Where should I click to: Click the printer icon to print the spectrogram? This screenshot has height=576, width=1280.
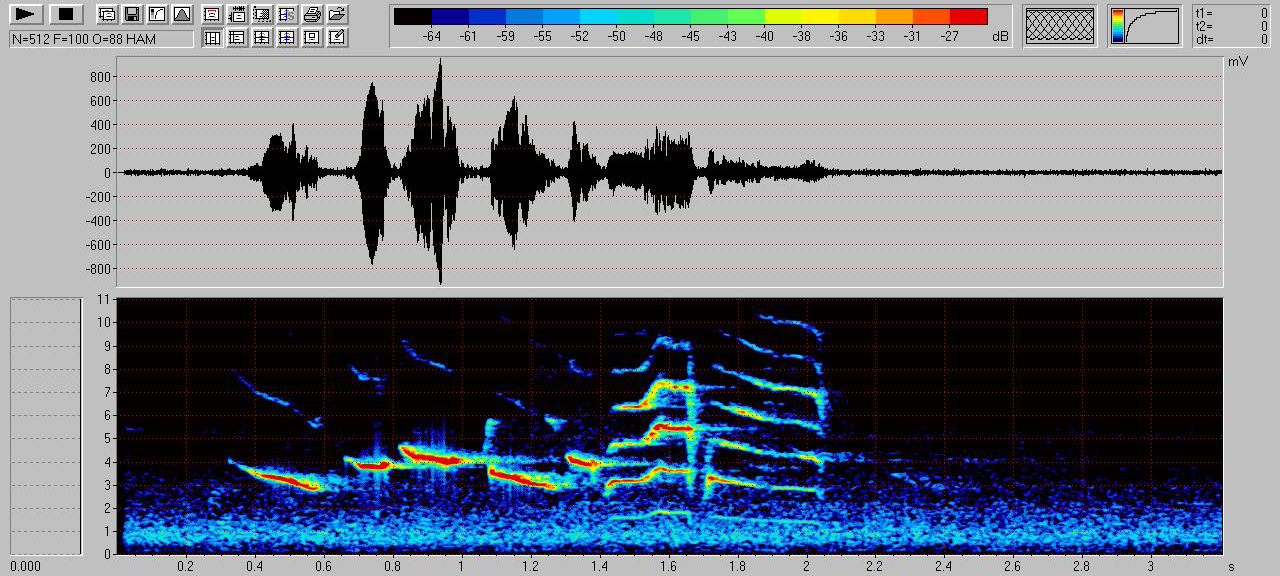click(x=312, y=14)
